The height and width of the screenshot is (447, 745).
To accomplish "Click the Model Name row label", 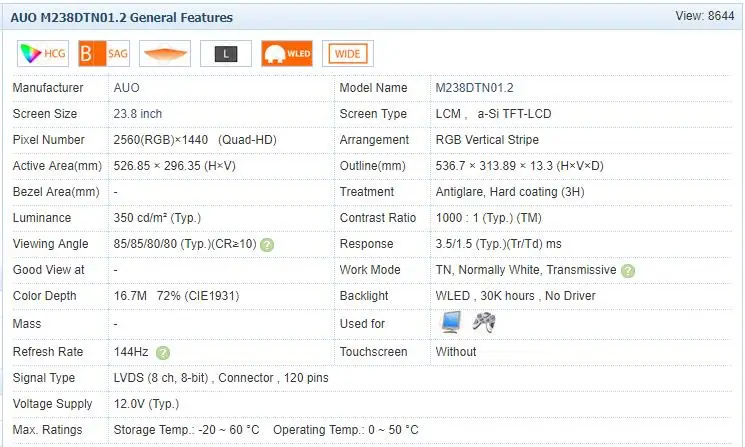I will [x=373, y=88].
